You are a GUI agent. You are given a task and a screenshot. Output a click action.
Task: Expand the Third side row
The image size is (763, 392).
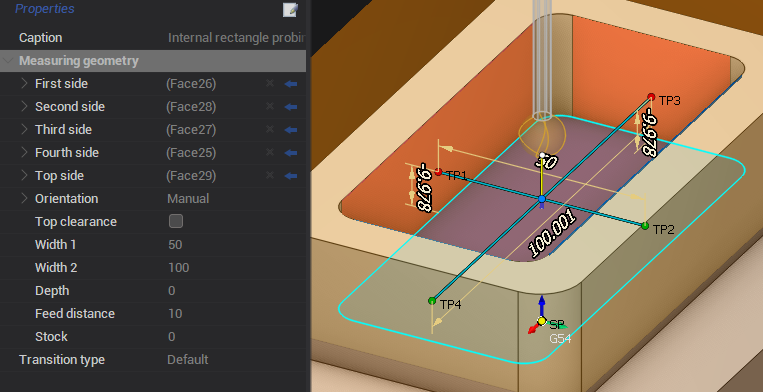[x=24, y=129]
